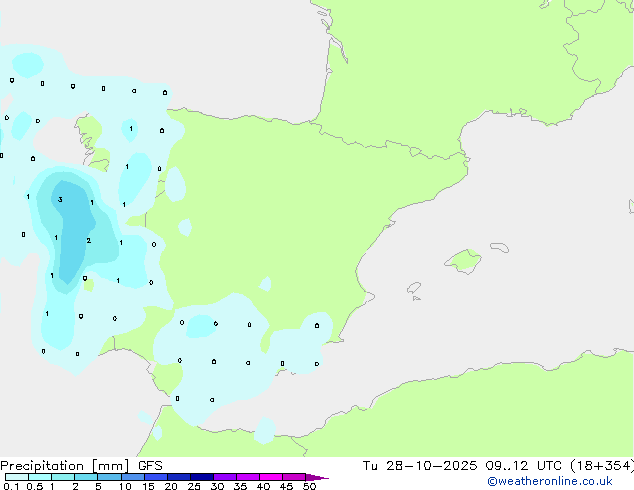
Task: Choose the 25–30 mm navy legend swatch
Action: tap(202, 477)
